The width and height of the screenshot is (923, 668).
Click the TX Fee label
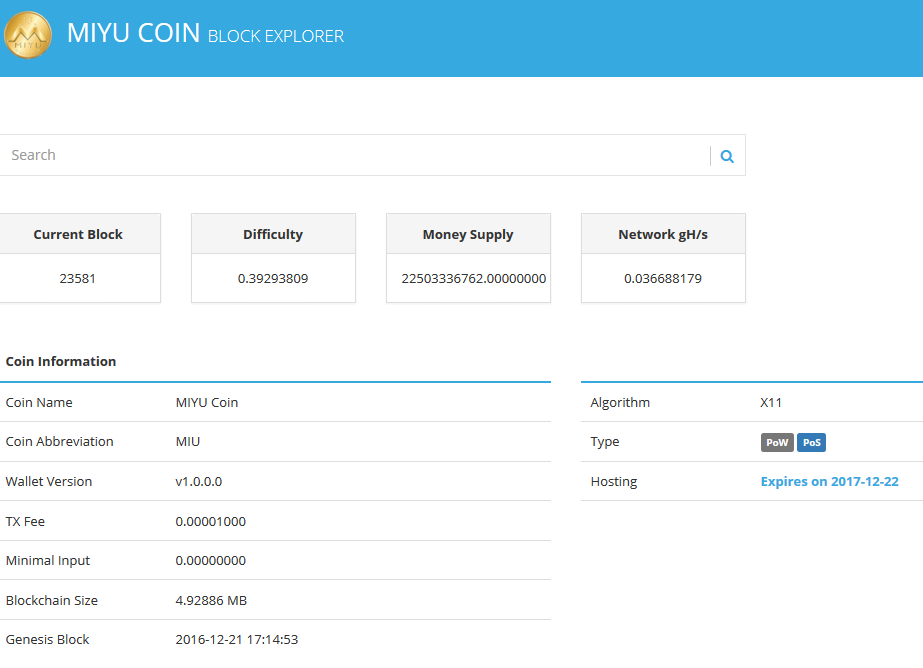click(25, 521)
